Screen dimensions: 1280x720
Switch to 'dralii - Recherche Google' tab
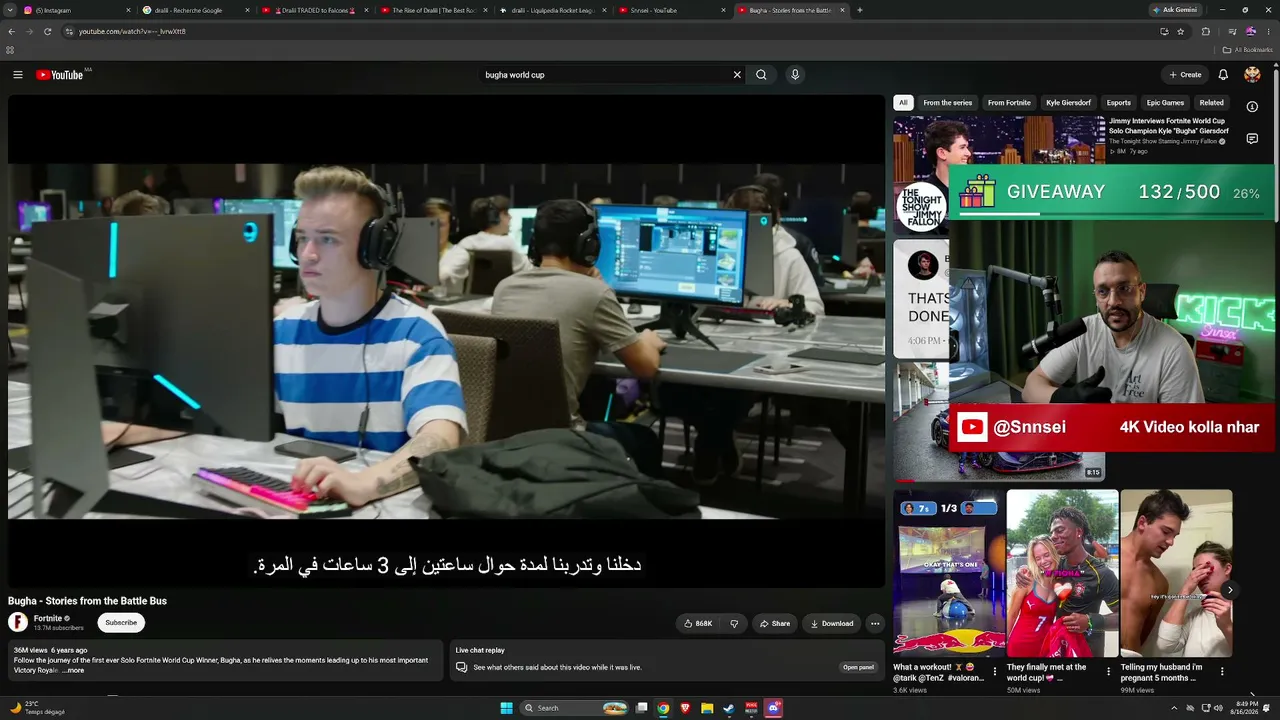click(196, 10)
